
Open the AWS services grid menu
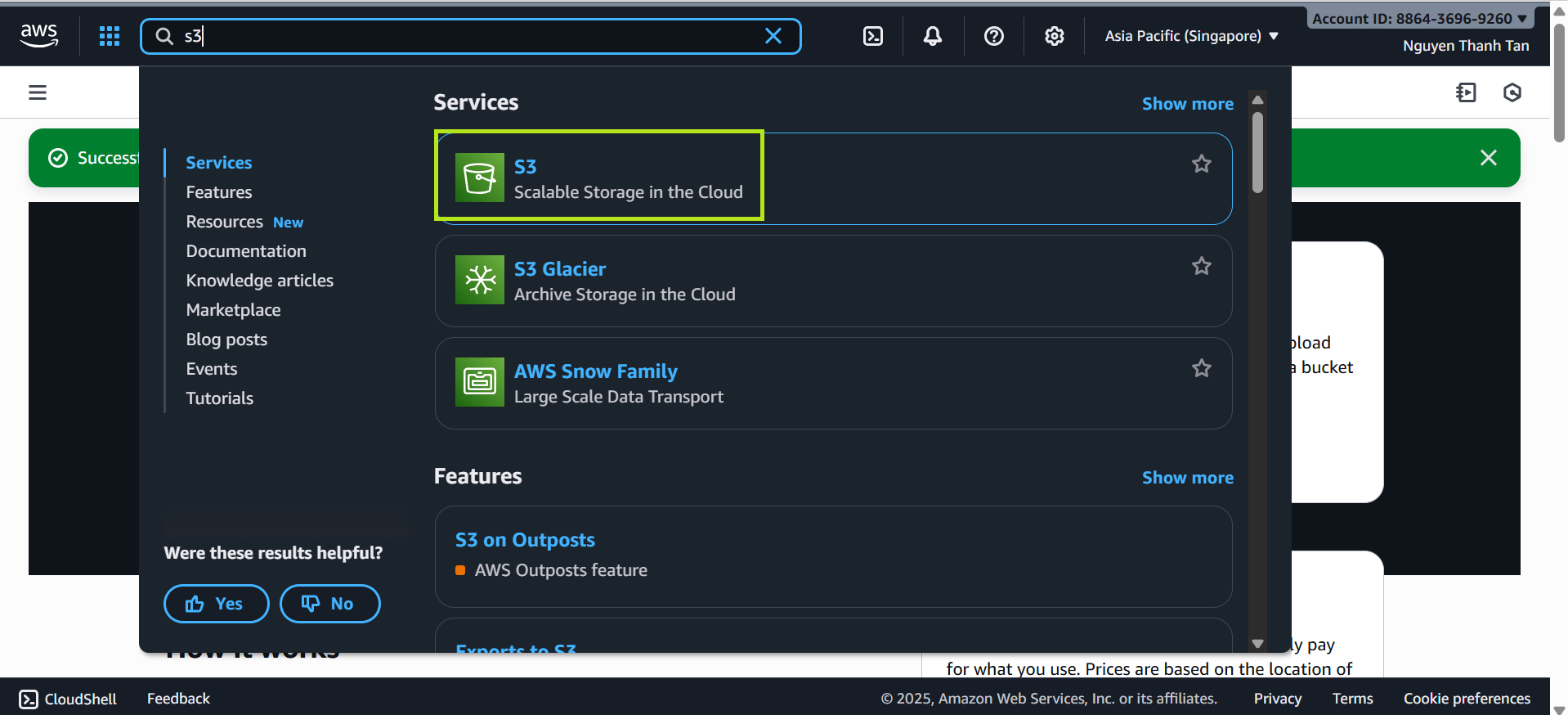pos(110,36)
